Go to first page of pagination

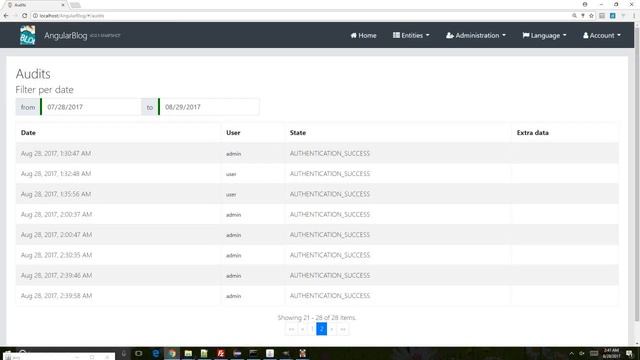pos(291,329)
